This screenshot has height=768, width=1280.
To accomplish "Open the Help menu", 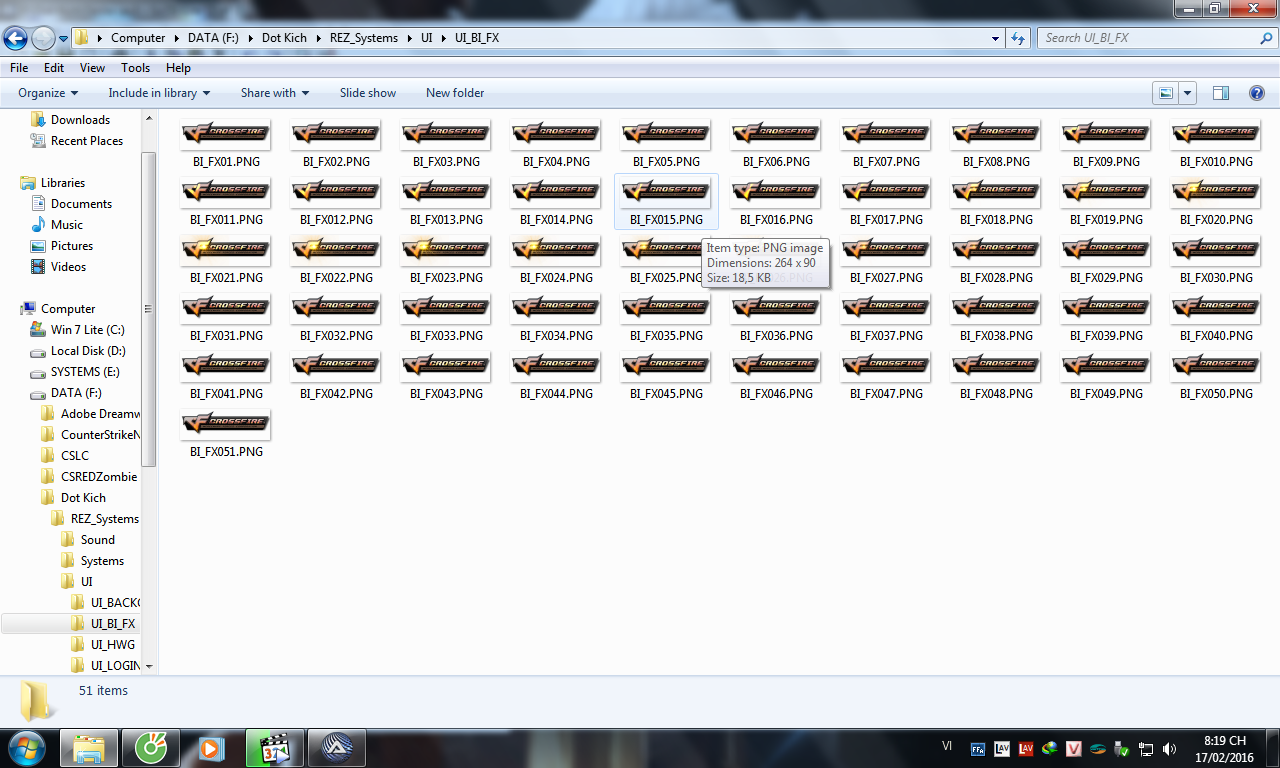I will [x=178, y=68].
